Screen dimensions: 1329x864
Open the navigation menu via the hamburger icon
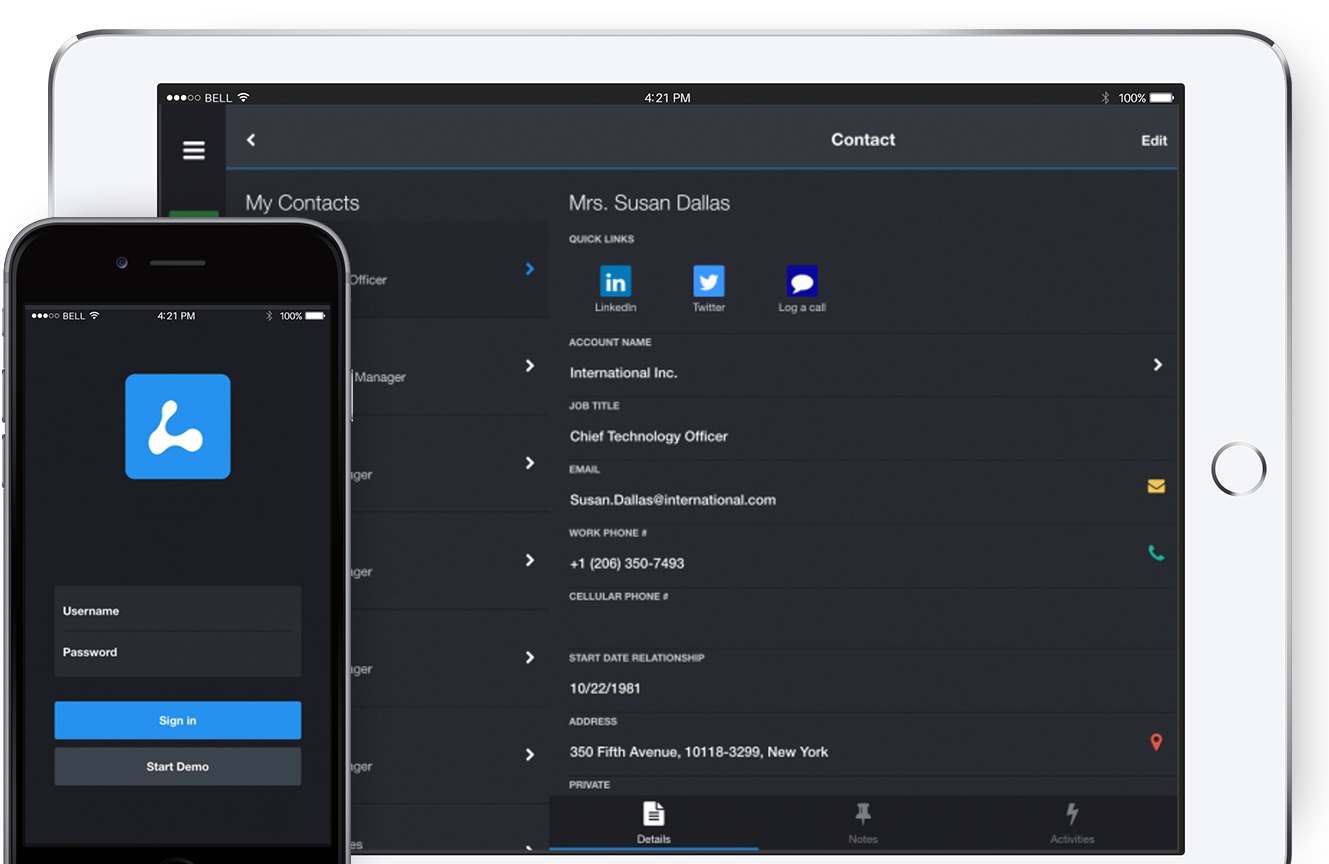coord(193,150)
